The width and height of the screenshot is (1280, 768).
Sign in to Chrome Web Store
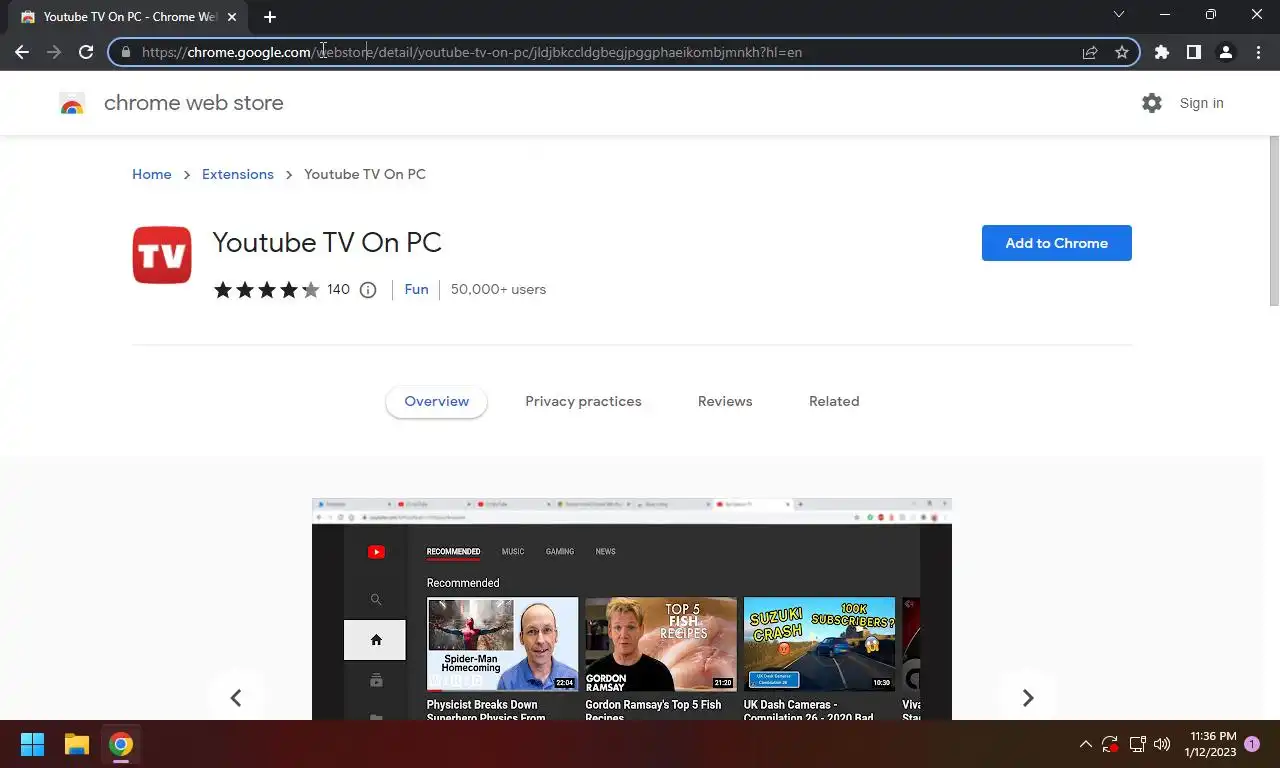point(1201,103)
